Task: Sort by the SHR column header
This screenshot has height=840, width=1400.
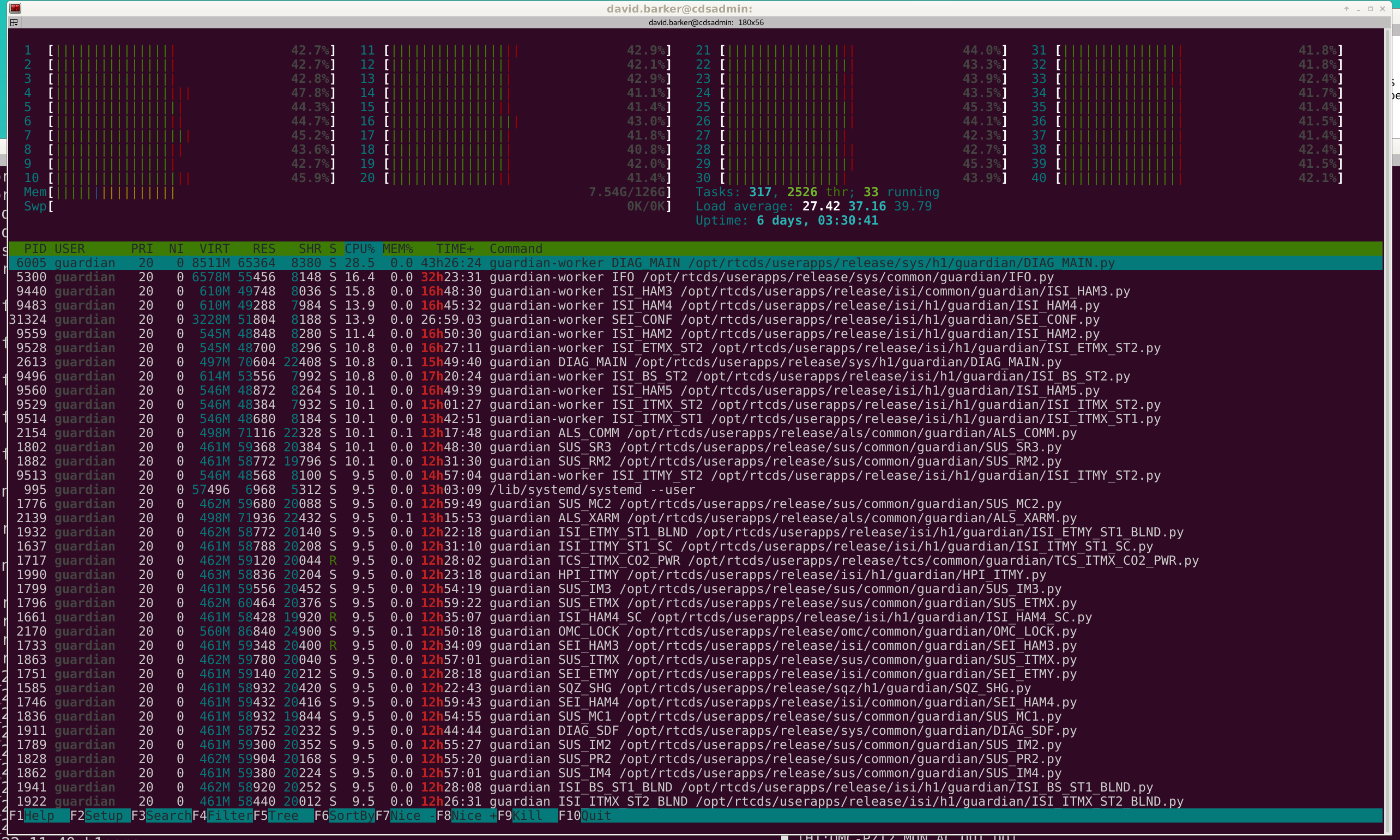Action: click(310, 249)
